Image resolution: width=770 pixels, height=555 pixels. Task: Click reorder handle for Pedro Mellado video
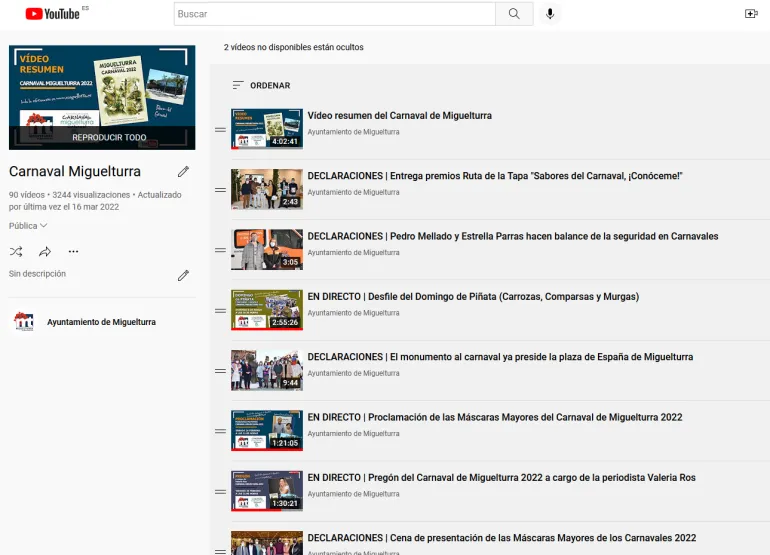(220, 250)
